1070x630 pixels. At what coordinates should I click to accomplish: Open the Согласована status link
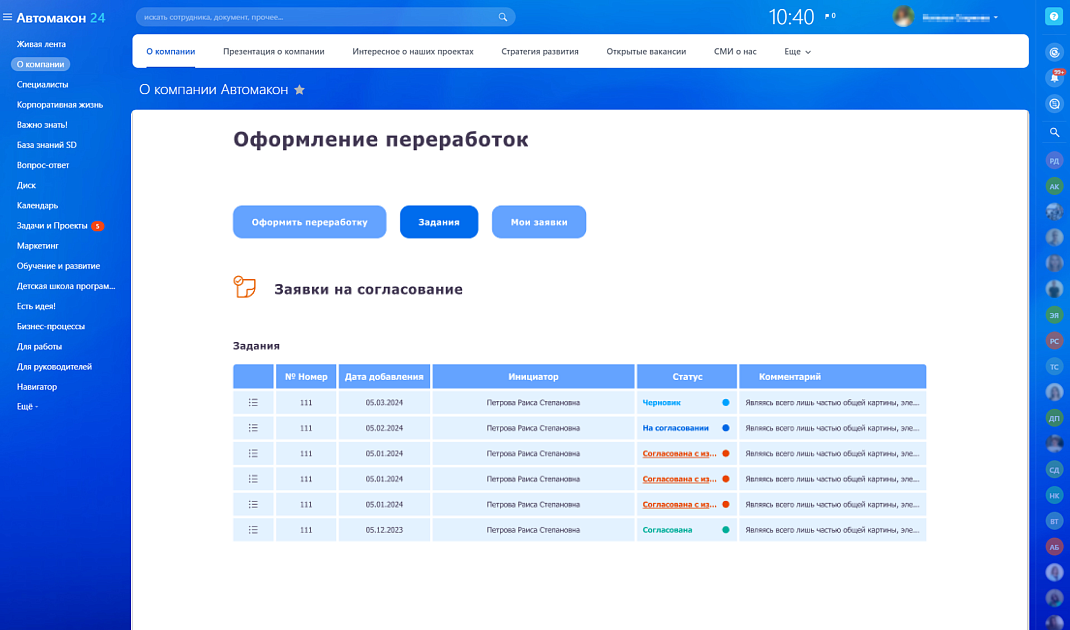(x=667, y=530)
